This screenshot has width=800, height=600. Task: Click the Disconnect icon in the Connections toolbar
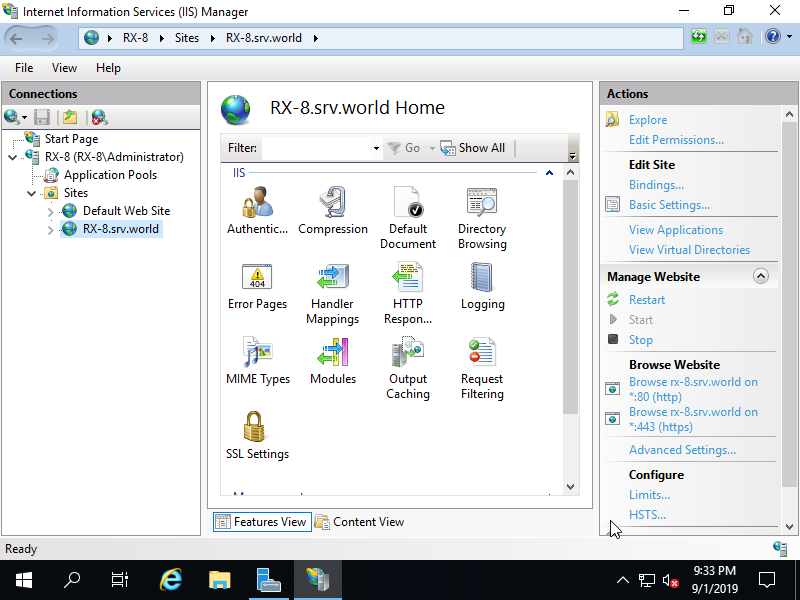click(98, 118)
